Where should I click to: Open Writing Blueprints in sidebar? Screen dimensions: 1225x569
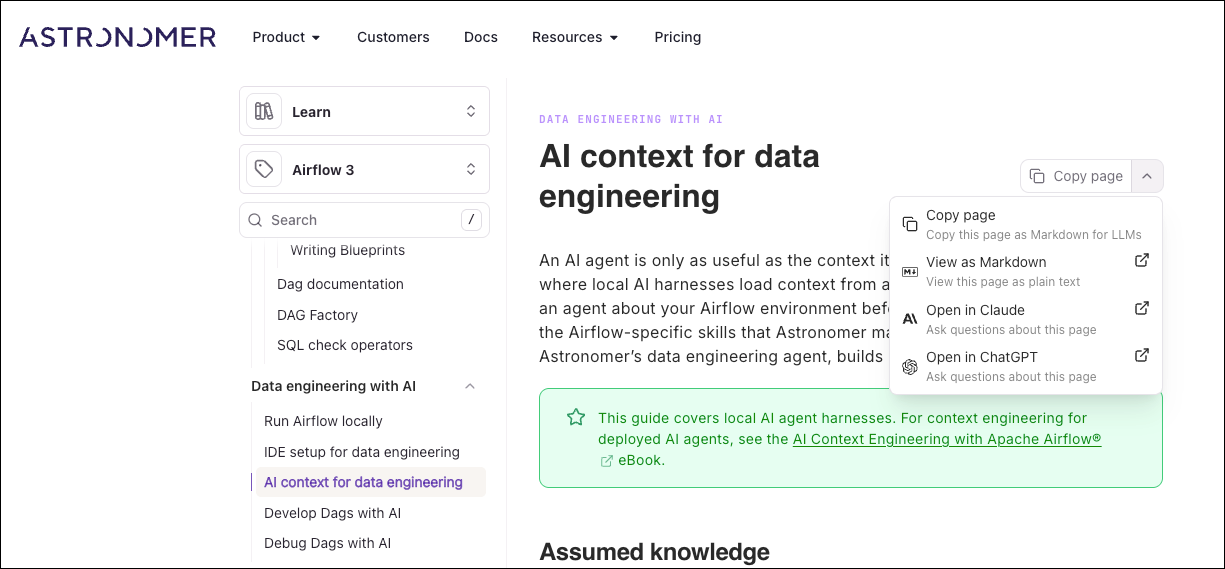(348, 250)
